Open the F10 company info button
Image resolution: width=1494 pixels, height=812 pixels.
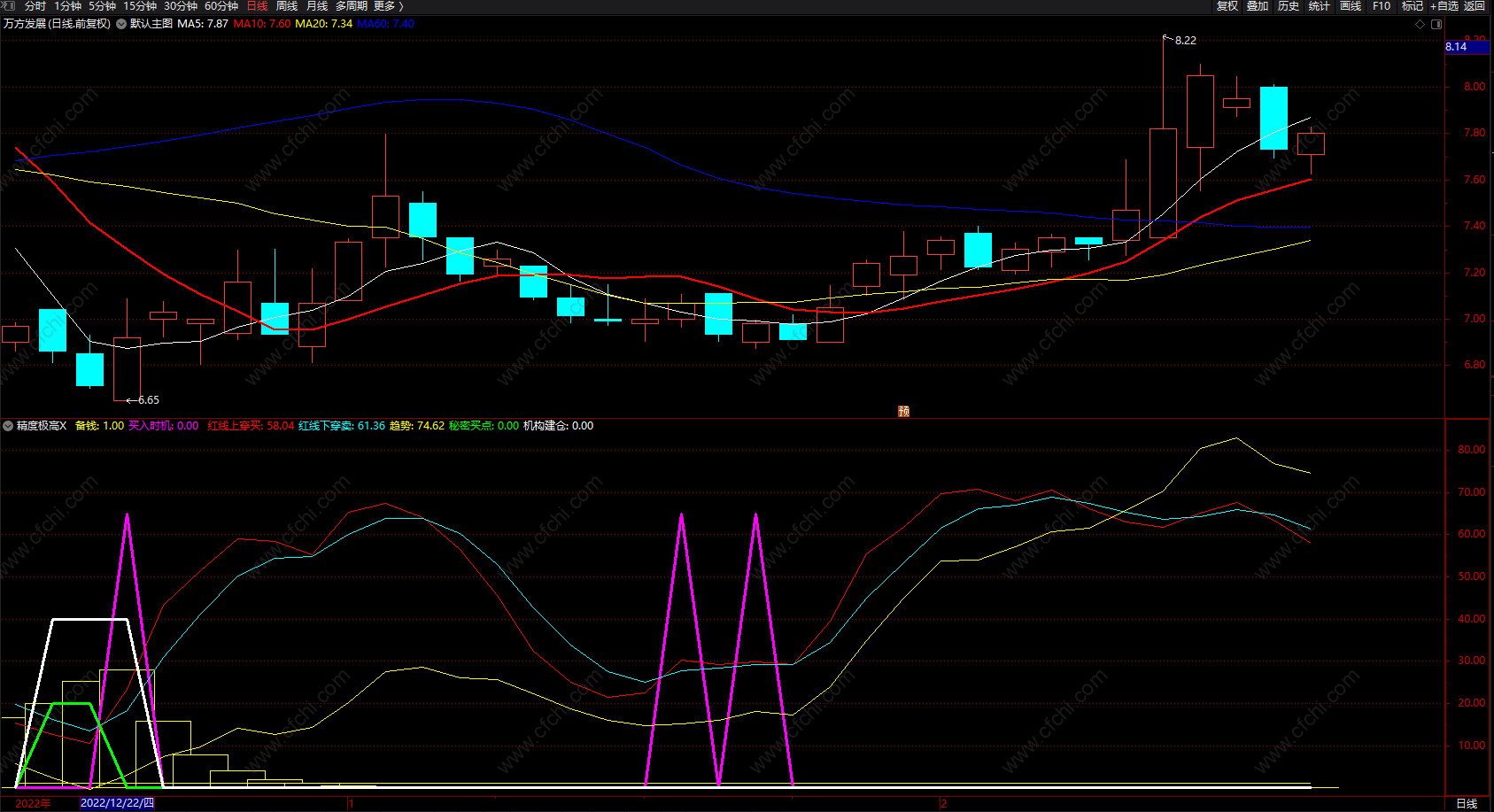[1382, 6]
